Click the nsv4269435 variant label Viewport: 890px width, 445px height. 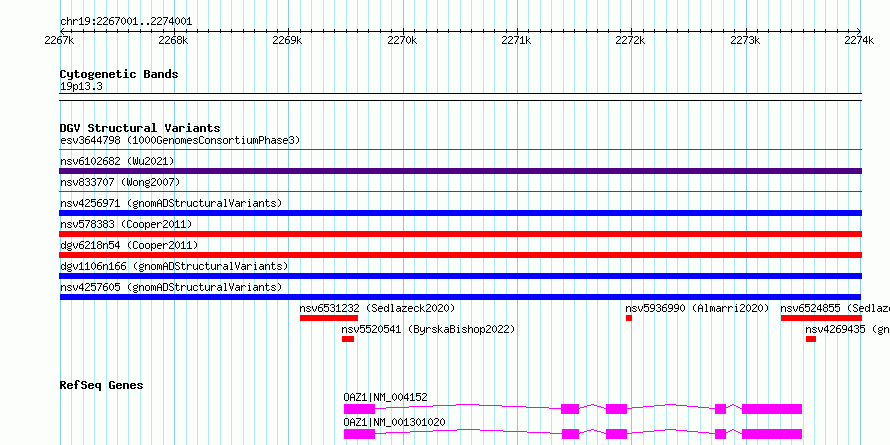(x=847, y=329)
